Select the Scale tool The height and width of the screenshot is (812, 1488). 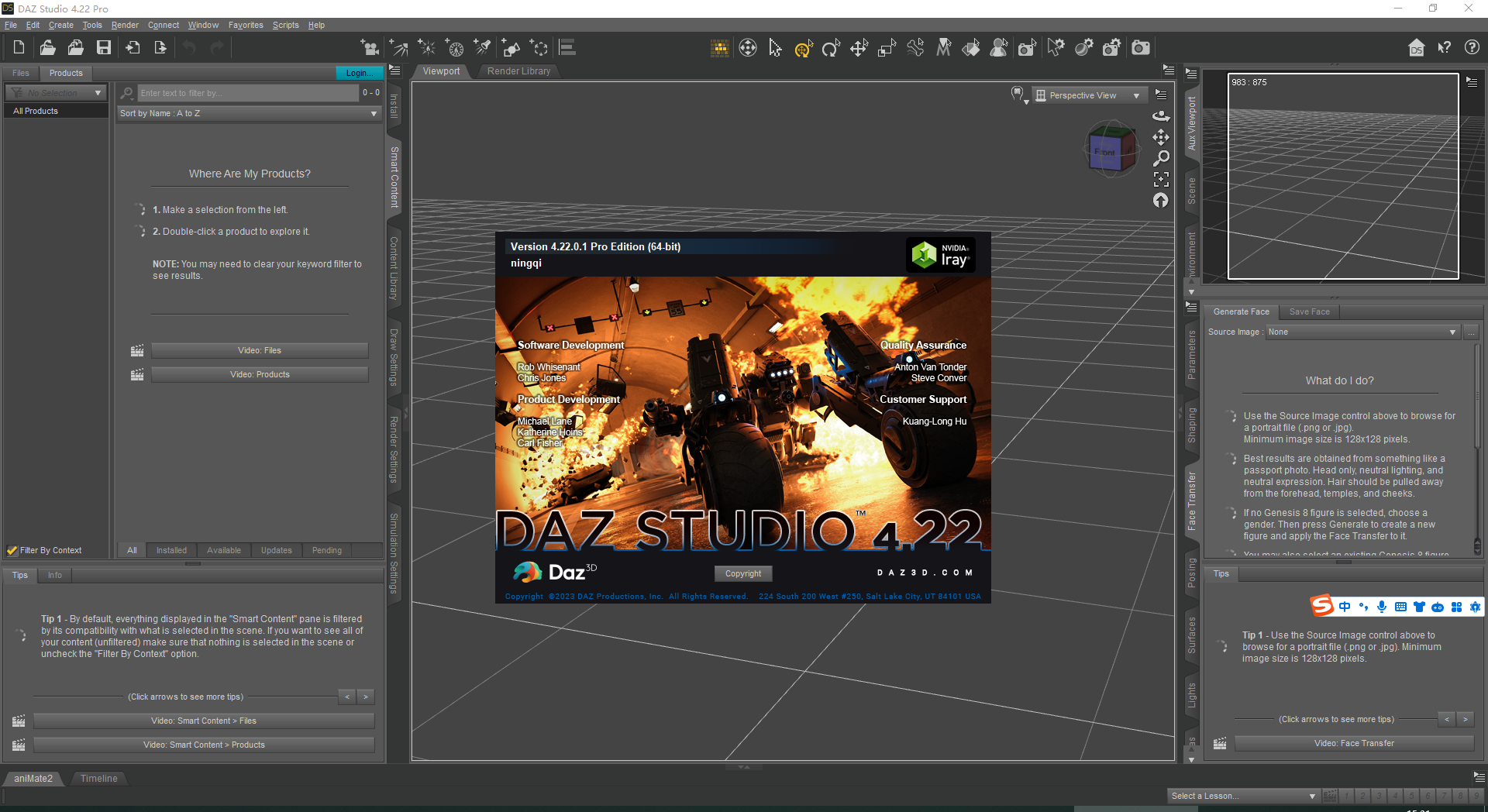click(887, 48)
